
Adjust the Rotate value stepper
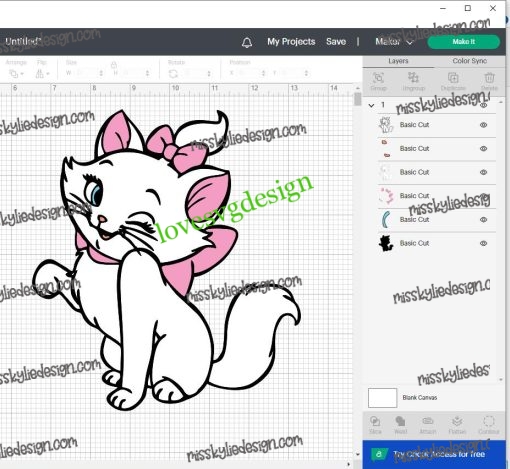click(209, 73)
